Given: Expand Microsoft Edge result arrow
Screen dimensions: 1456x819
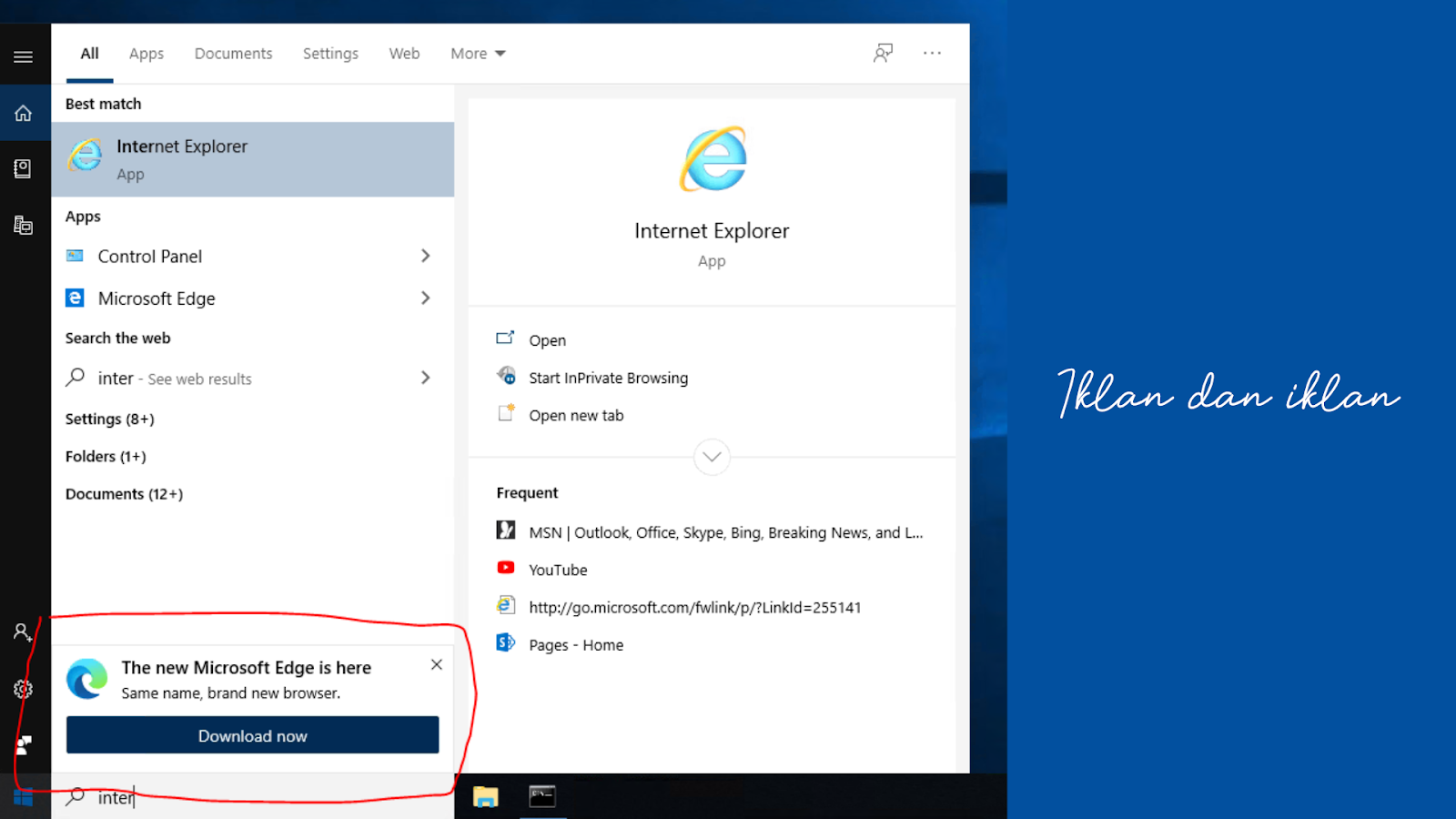Looking at the screenshot, I should coord(425,298).
